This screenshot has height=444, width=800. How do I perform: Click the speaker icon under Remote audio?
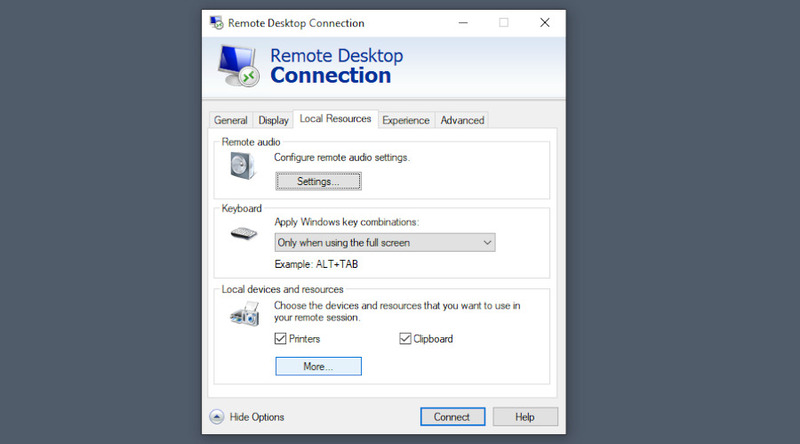(x=242, y=165)
